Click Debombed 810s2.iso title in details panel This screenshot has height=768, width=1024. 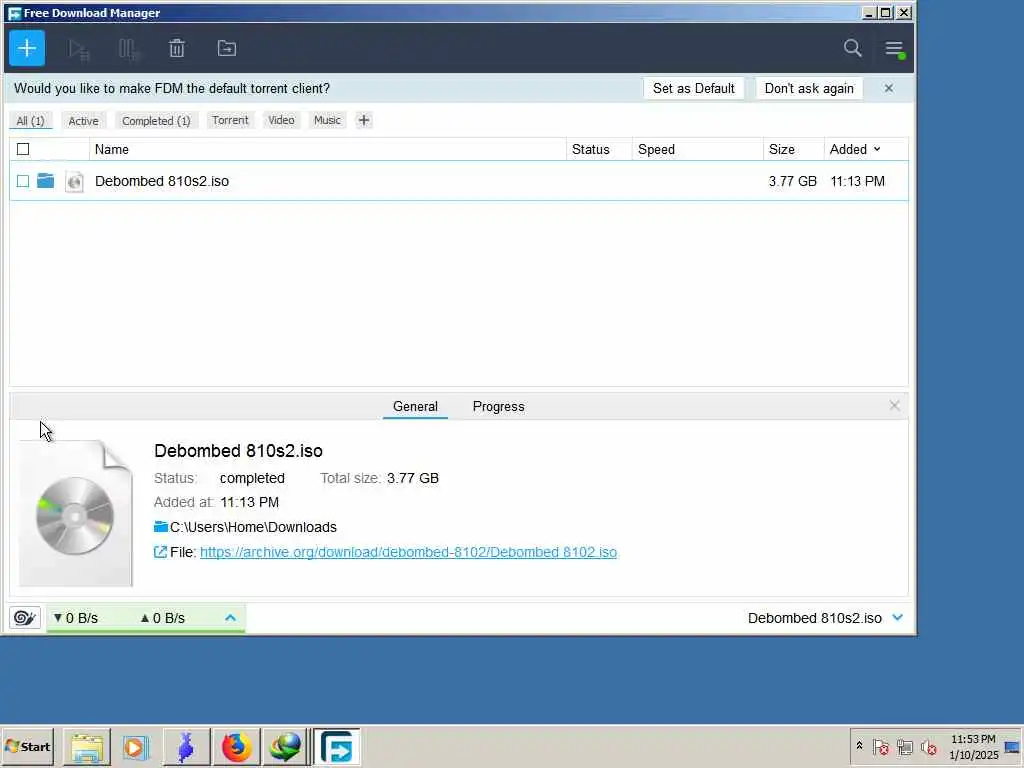click(x=238, y=451)
